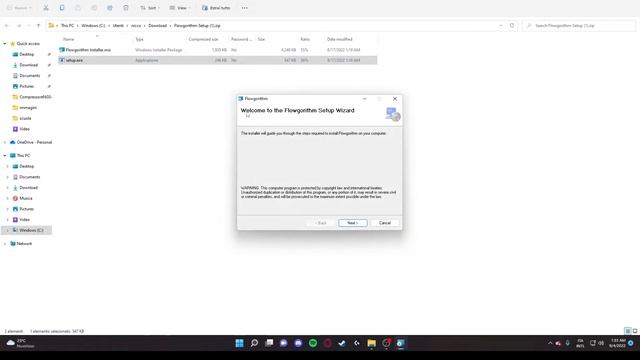Open the scuola folder in Quick access

pyautogui.click(x=25, y=118)
